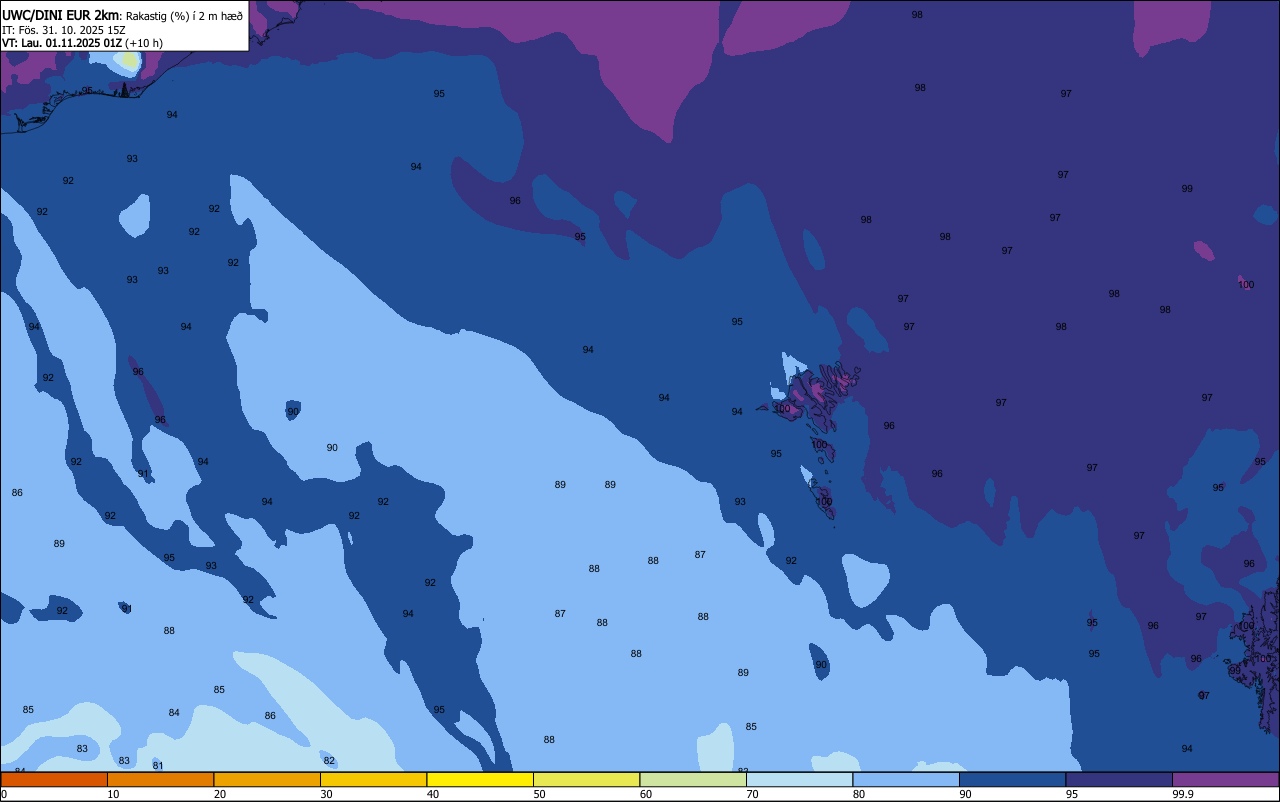1280x802 pixels.
Task: Click the legend tick label '99.9'
Action: [x=1184, y=794]
